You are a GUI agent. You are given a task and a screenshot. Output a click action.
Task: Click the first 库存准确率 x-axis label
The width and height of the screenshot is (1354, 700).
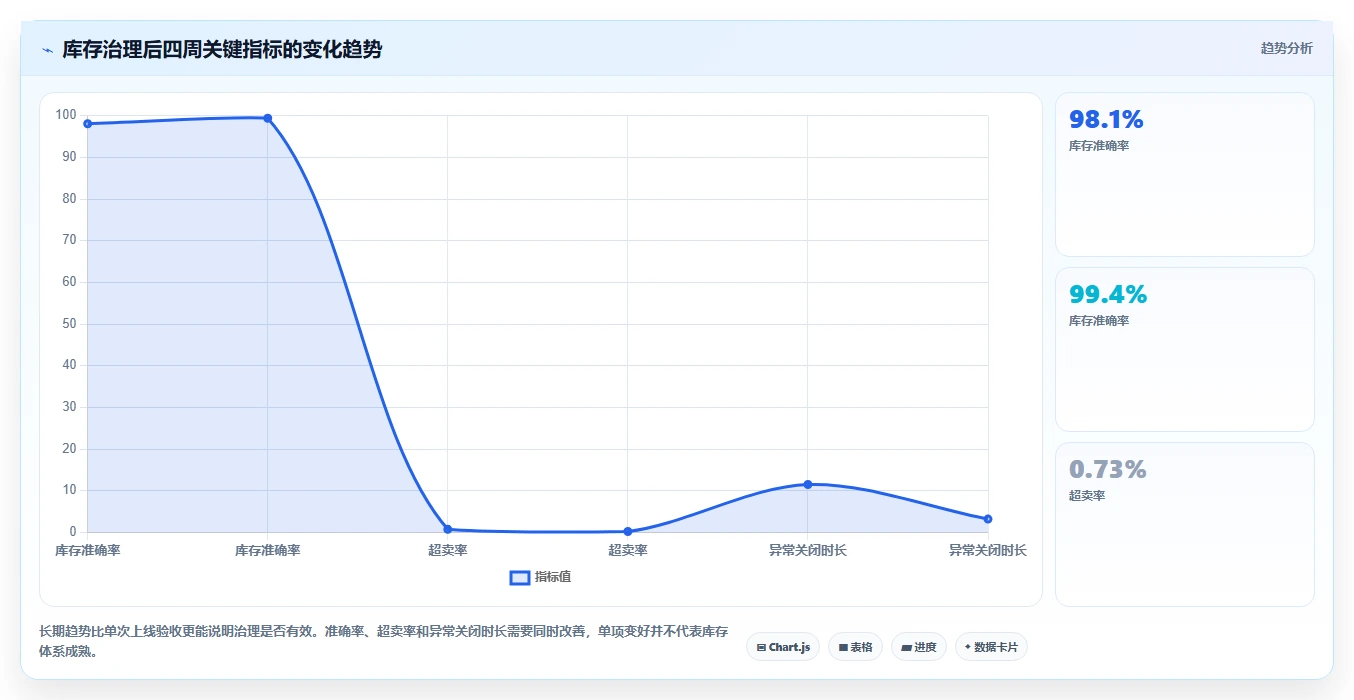click(88, 550)
